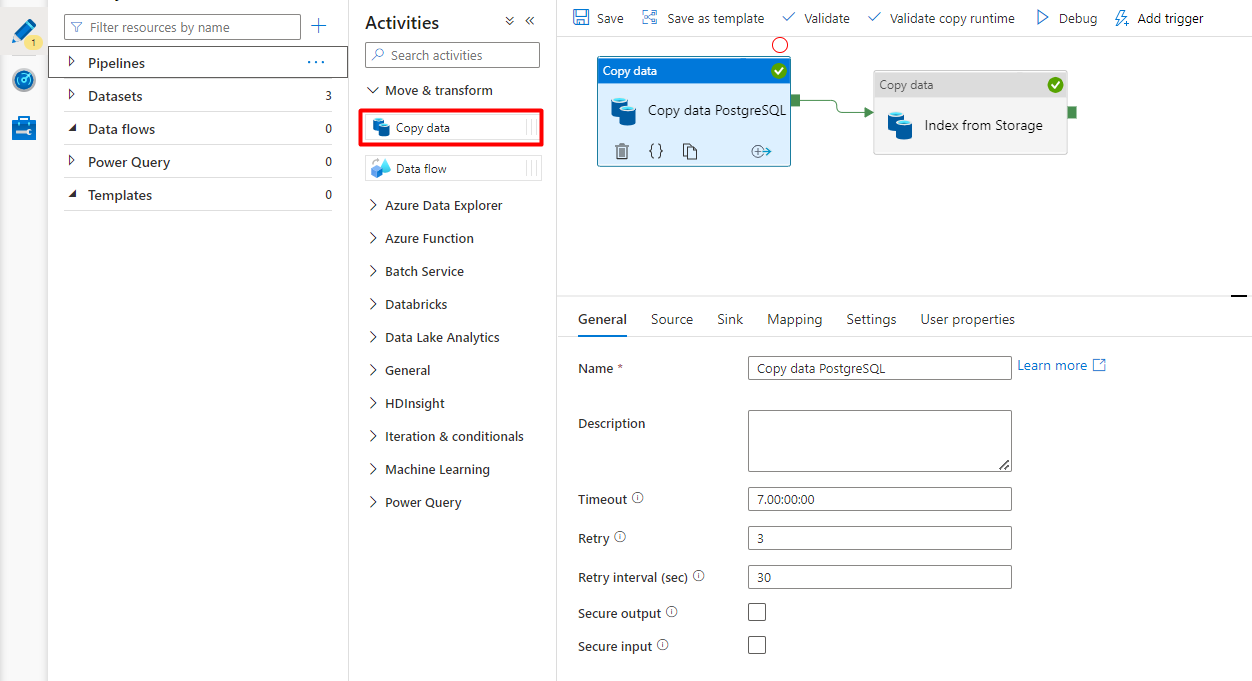Click the Timeout input field
Screen dimensions: 1252x681
[x=880, y=499]
